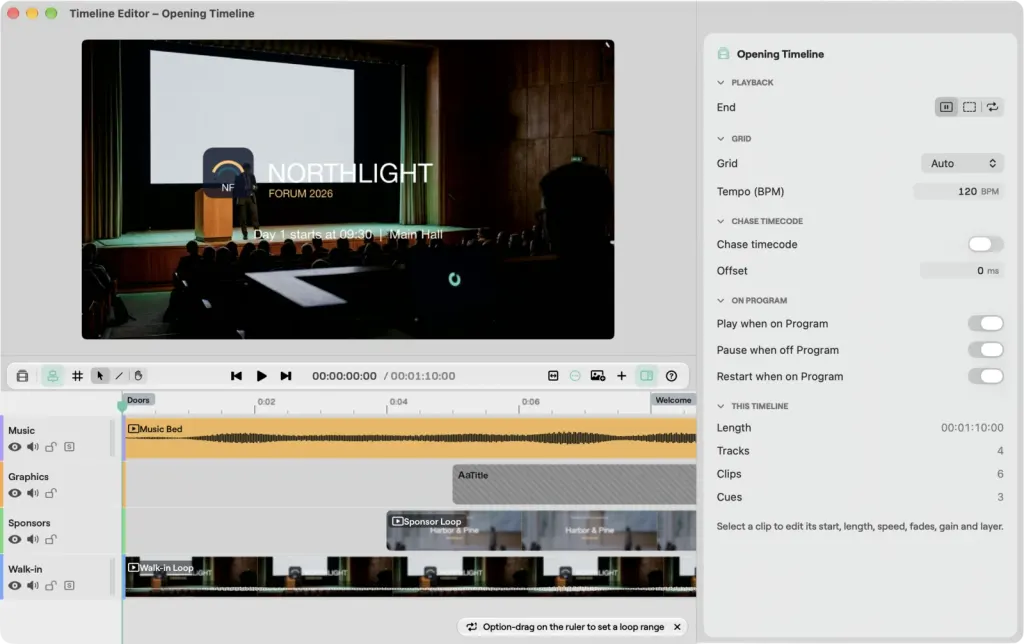Click the Length value 00:01:10:00

pyautogui.click(x=972, y=428)
